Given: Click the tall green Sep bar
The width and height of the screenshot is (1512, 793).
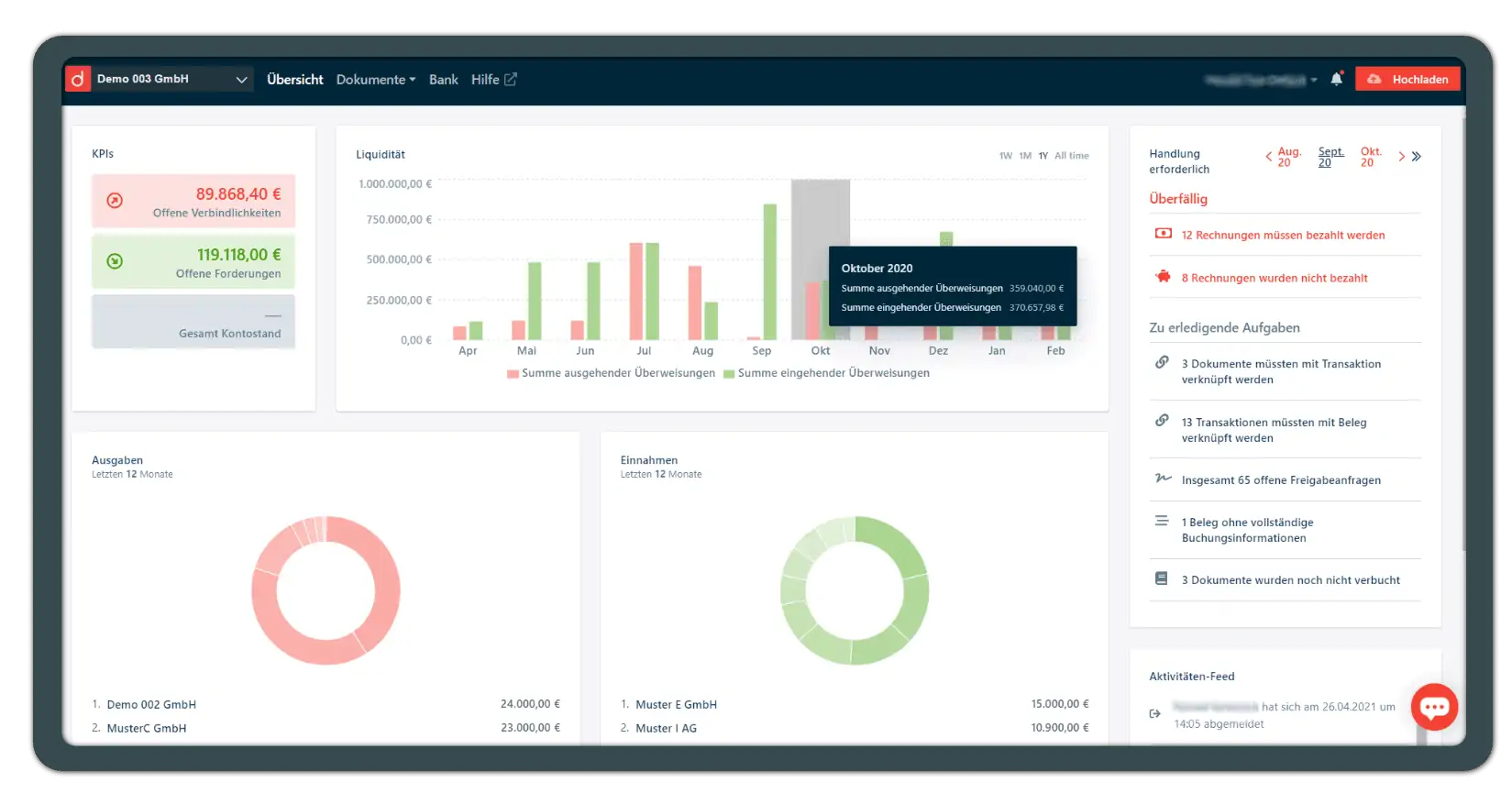Looking at the screenshot, I should pos(770,271).
